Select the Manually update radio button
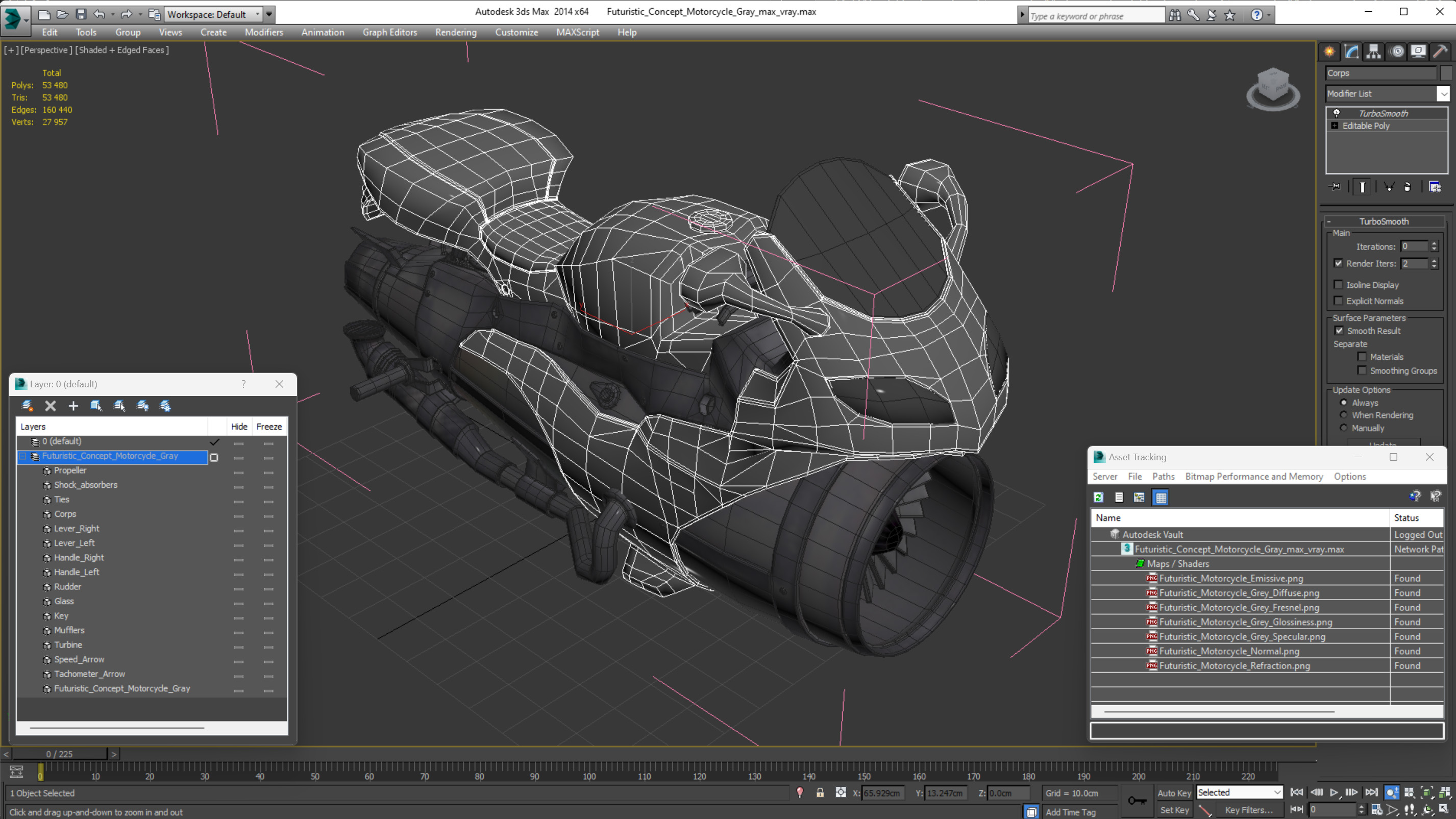The image size is (1456, 819). [1344, 428]
